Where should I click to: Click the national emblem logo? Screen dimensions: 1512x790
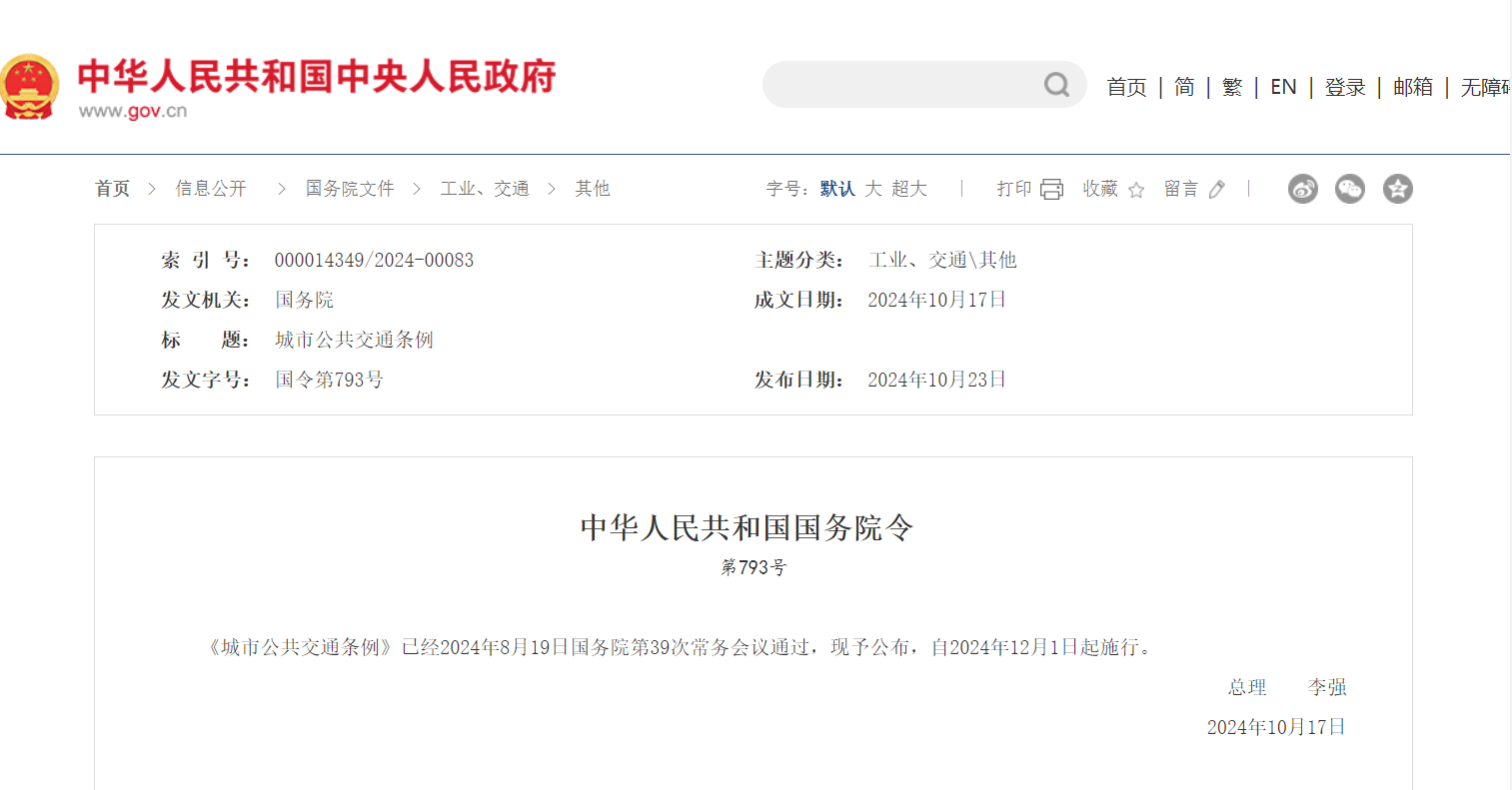(30, 87)
